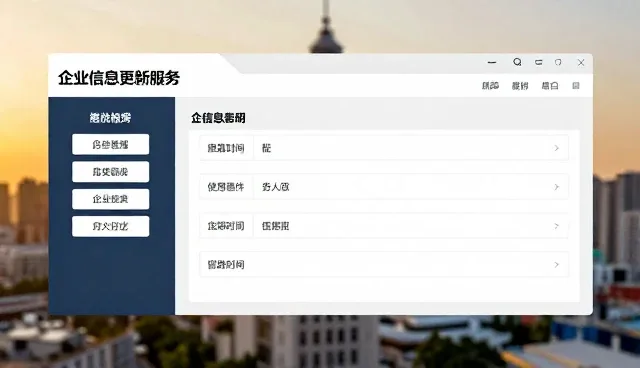Click the window icon between magnifier and maximize
640x368 pixels.
(539, 62)
